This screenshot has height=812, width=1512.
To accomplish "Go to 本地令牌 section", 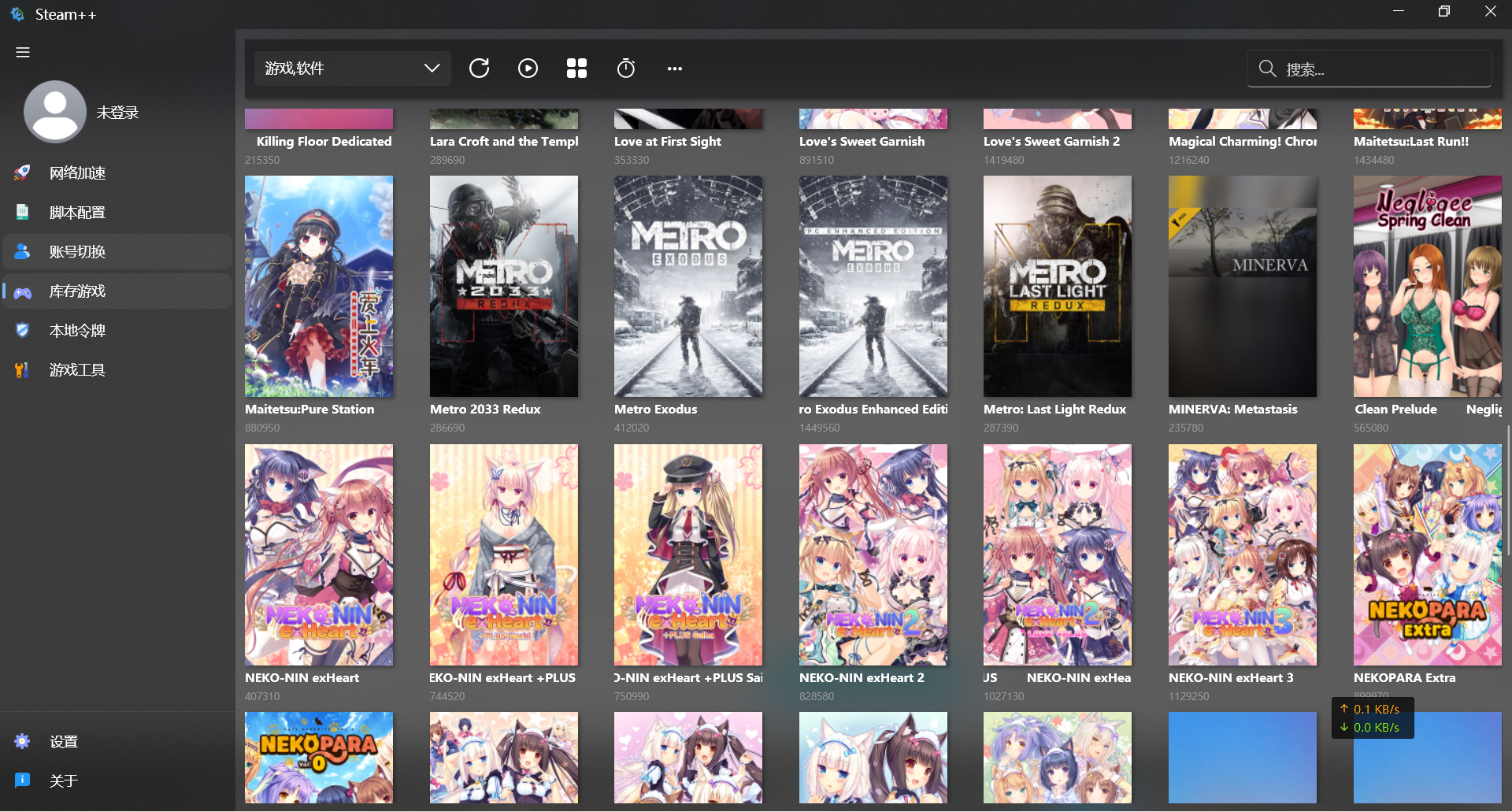I will coord(77,331).
